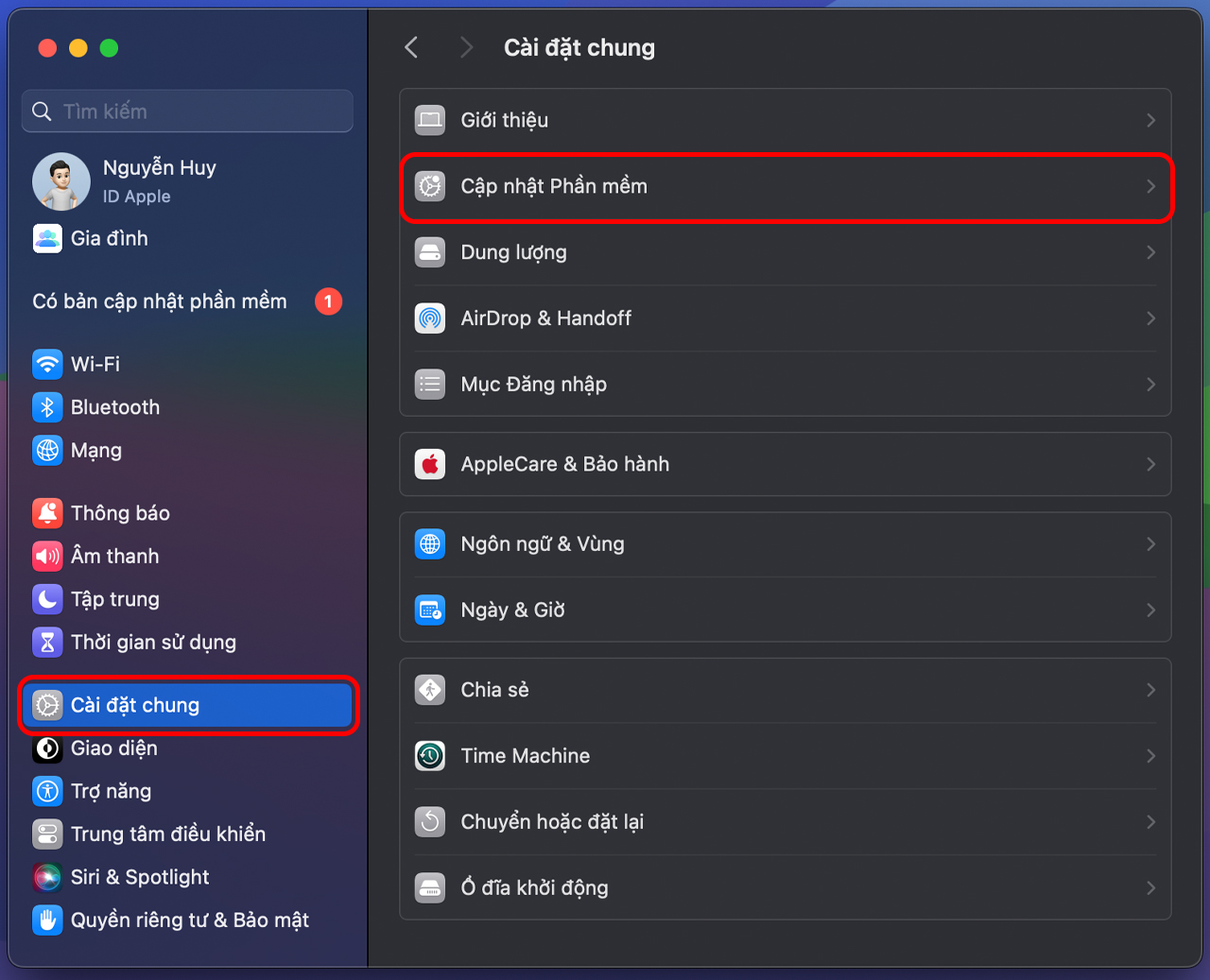Open Thông báo bell icon in sidebar

point(47,513)
